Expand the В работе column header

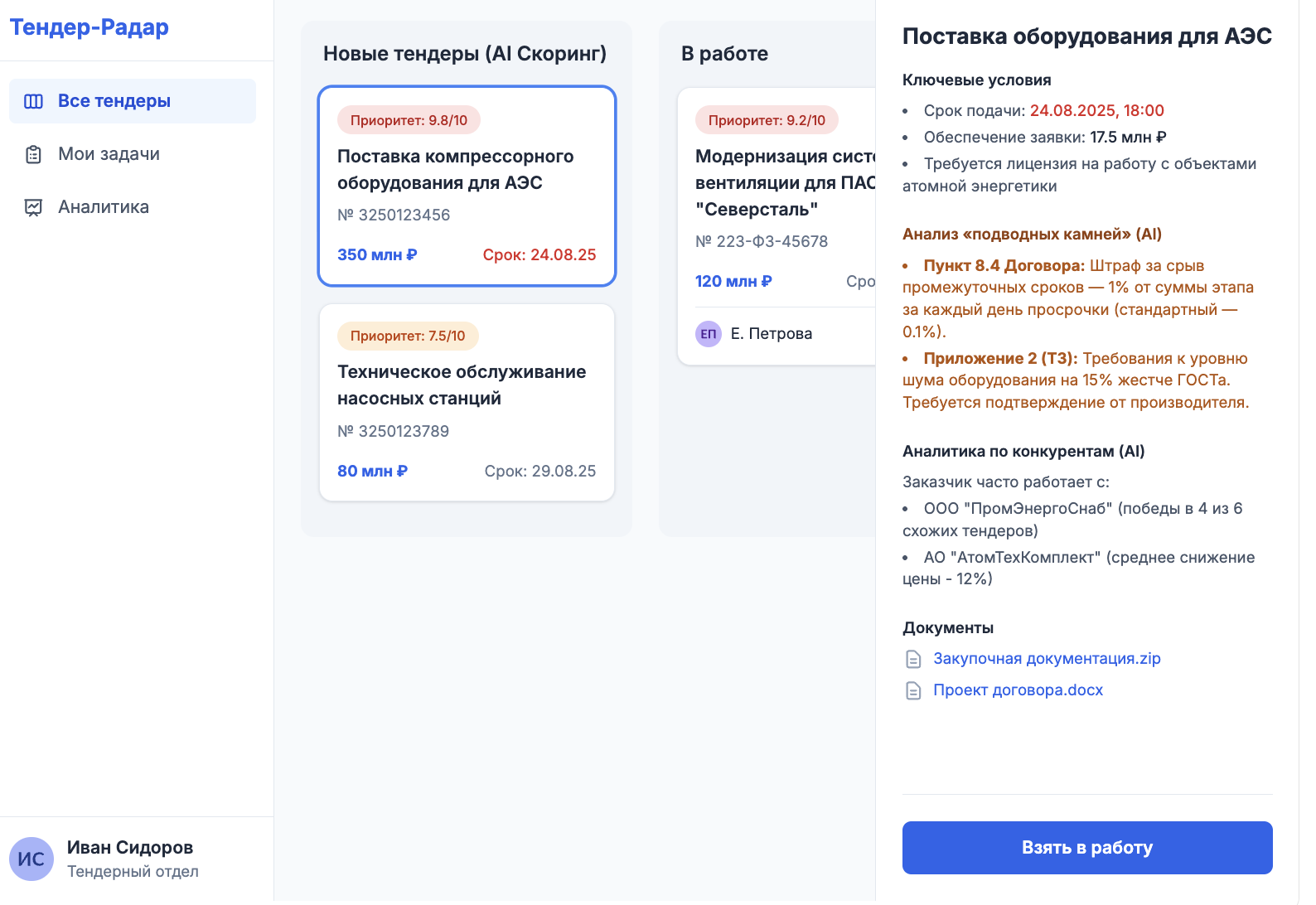(x=724, y=53)
